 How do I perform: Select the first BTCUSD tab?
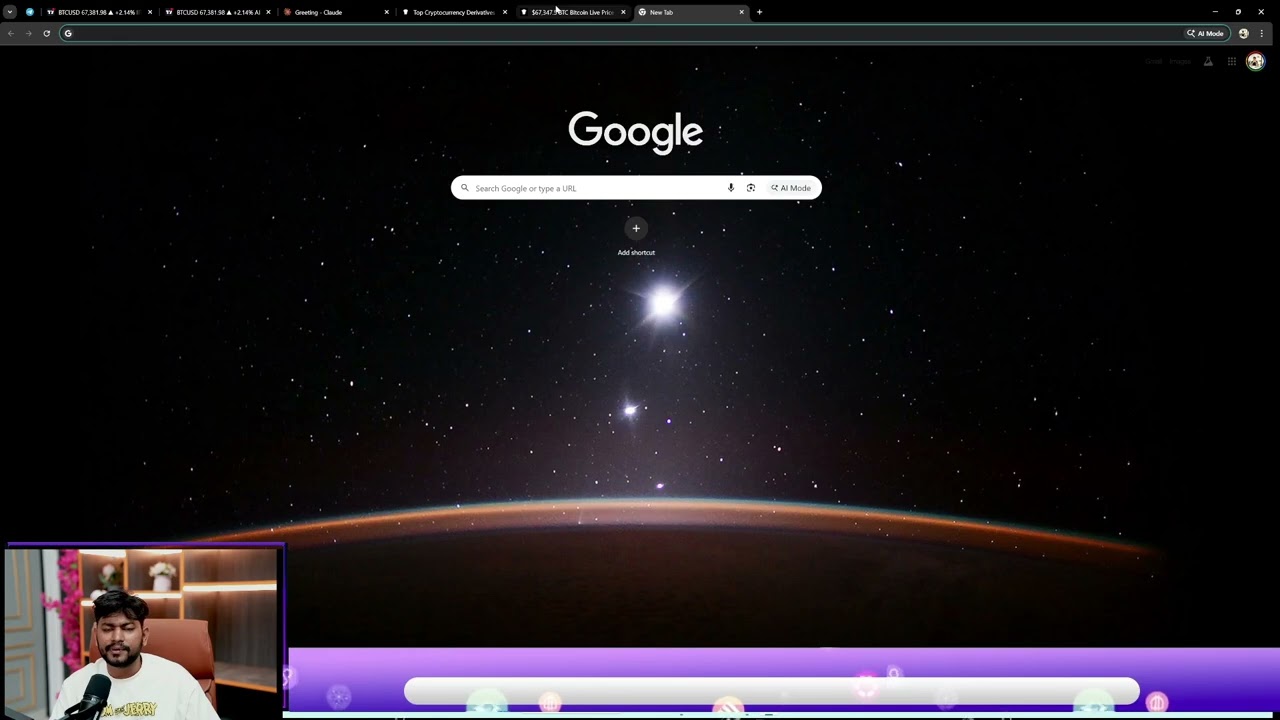pos(95,12)
